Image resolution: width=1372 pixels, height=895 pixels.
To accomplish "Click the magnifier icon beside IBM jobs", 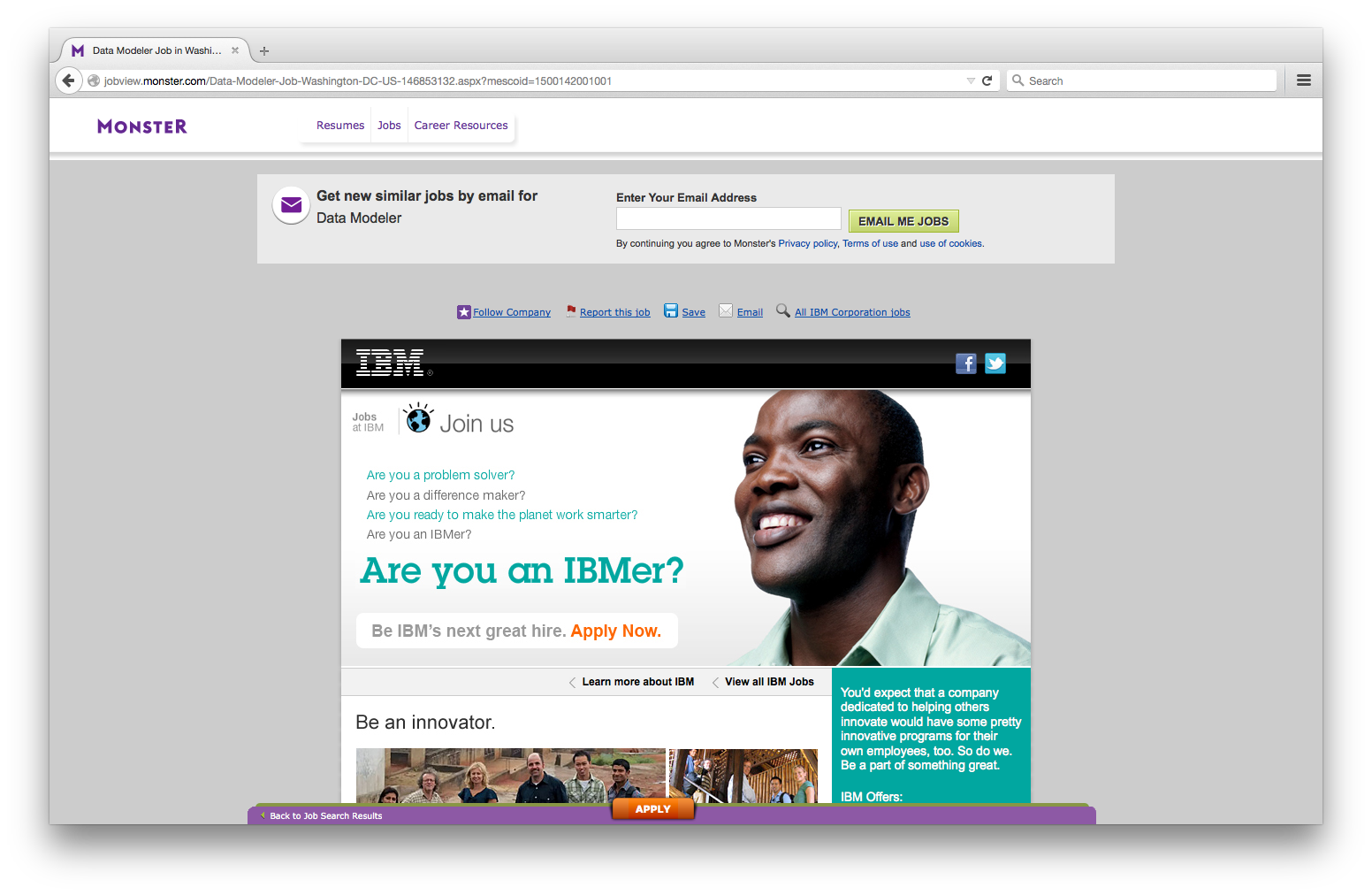I will tap(782, 310).
